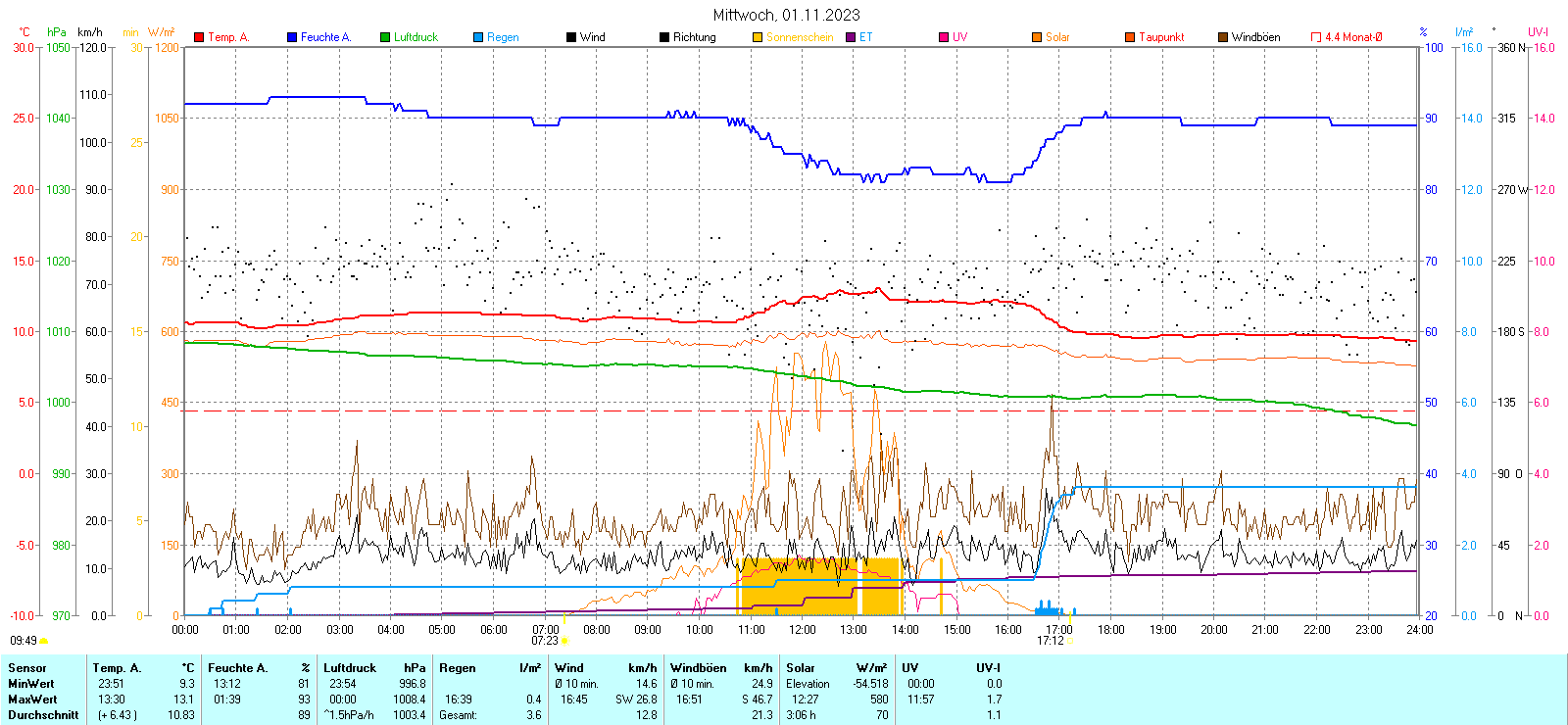Click the light blue Regen legend square

(478, 37)
